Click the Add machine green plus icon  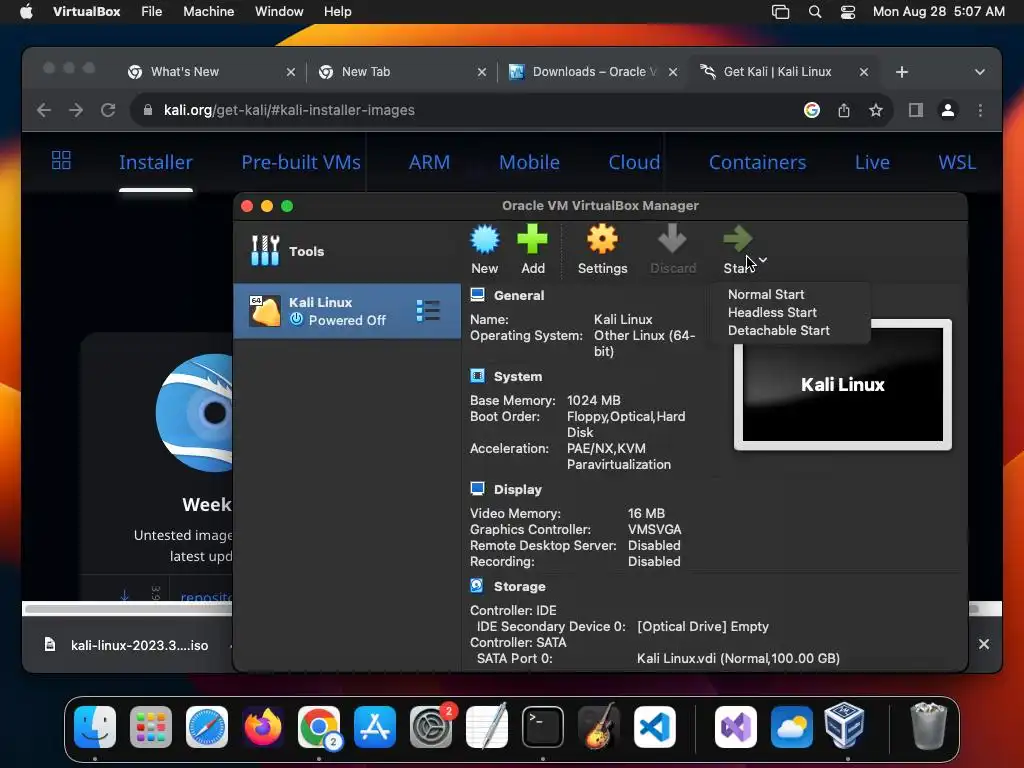coord(532,239)
